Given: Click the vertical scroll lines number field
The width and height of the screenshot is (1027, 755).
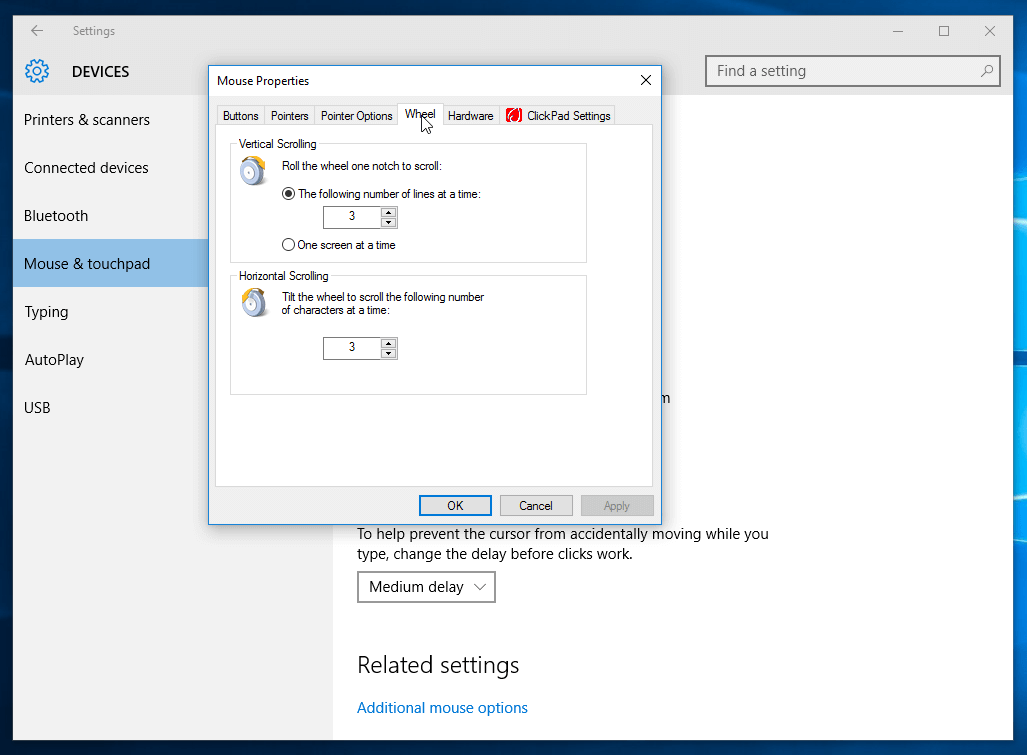Looking at the screenshot, I should coord(352,217).
